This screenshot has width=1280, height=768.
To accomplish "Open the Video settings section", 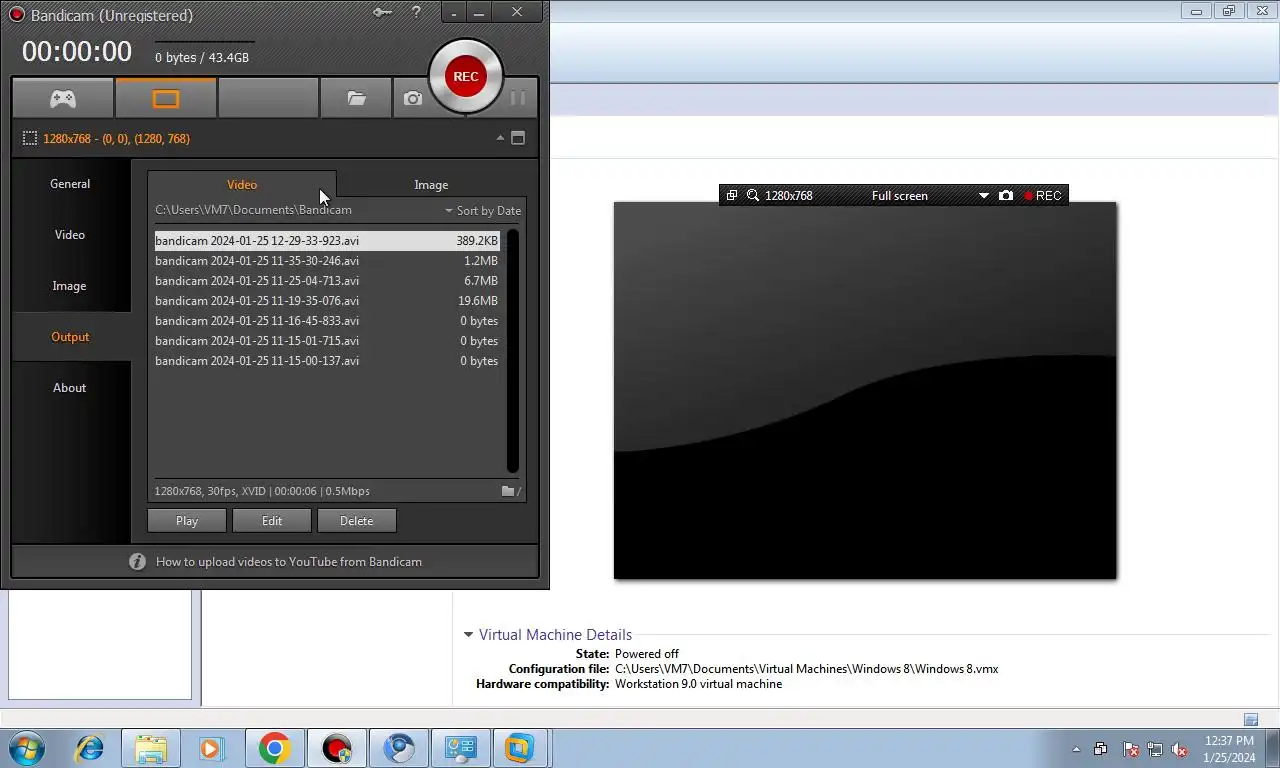I will 70,235.
